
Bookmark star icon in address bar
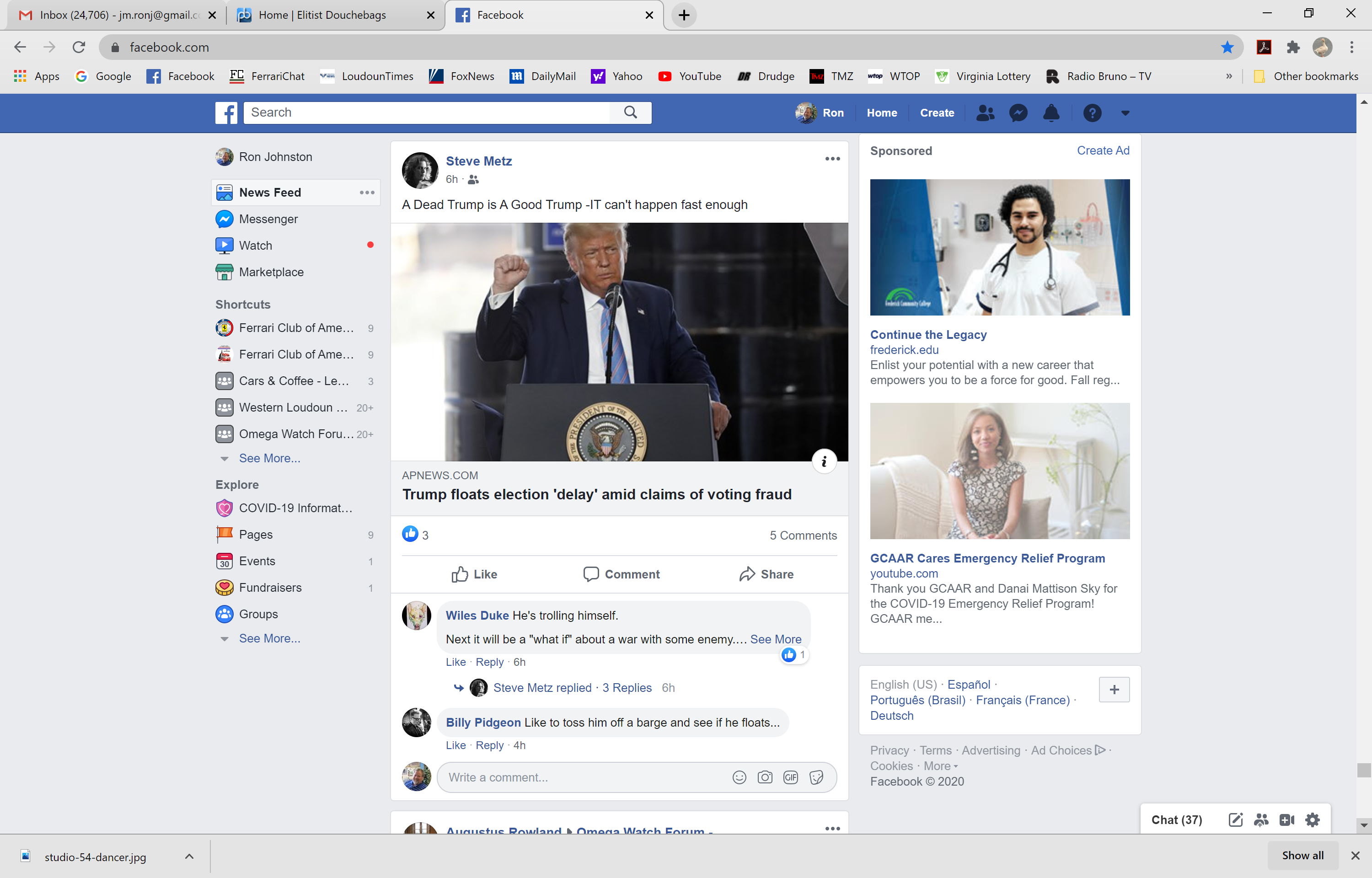pyautogui.click(x=1227, y=47)
